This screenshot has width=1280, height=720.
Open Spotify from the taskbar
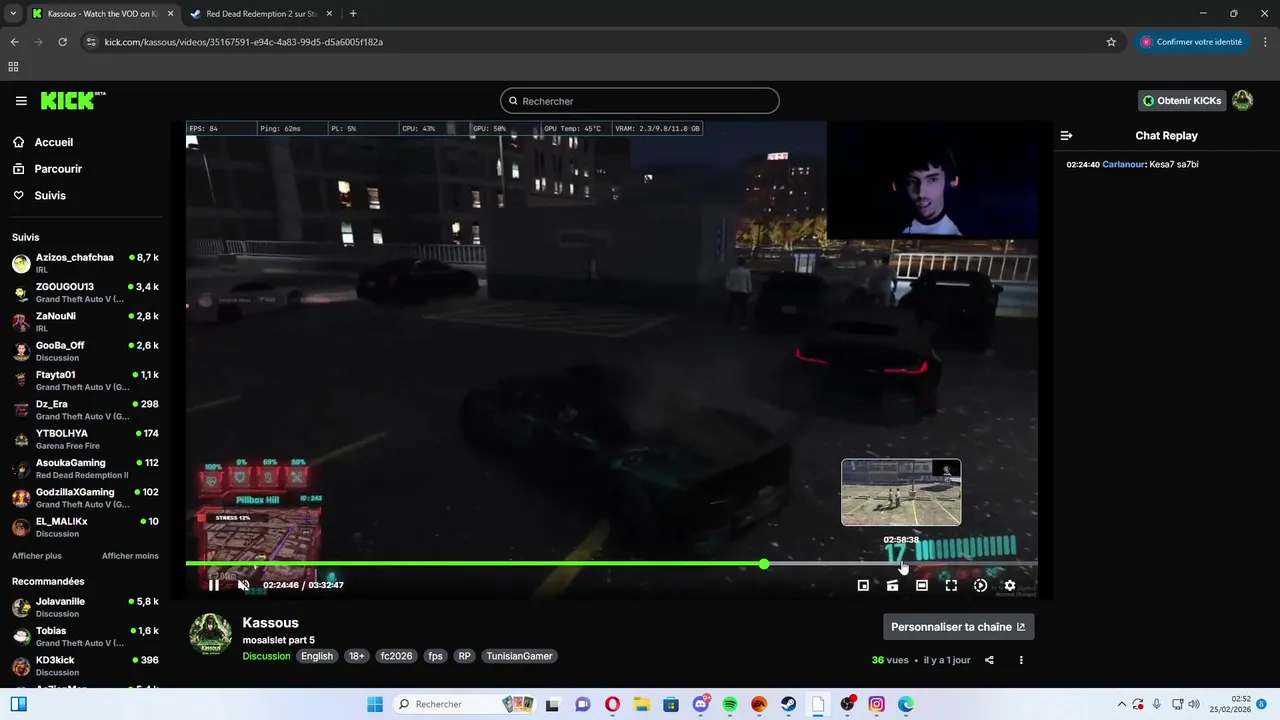click(730, 704)
